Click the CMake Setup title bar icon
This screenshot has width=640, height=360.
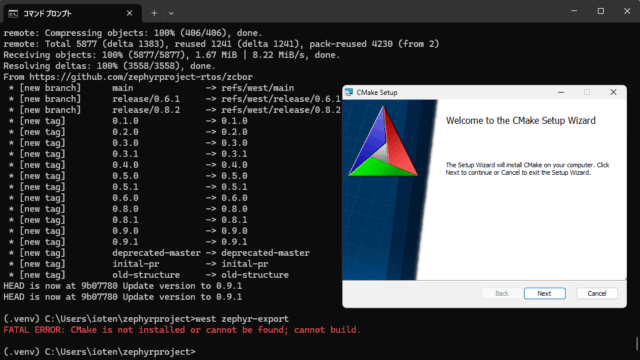[x=349, y=92]
